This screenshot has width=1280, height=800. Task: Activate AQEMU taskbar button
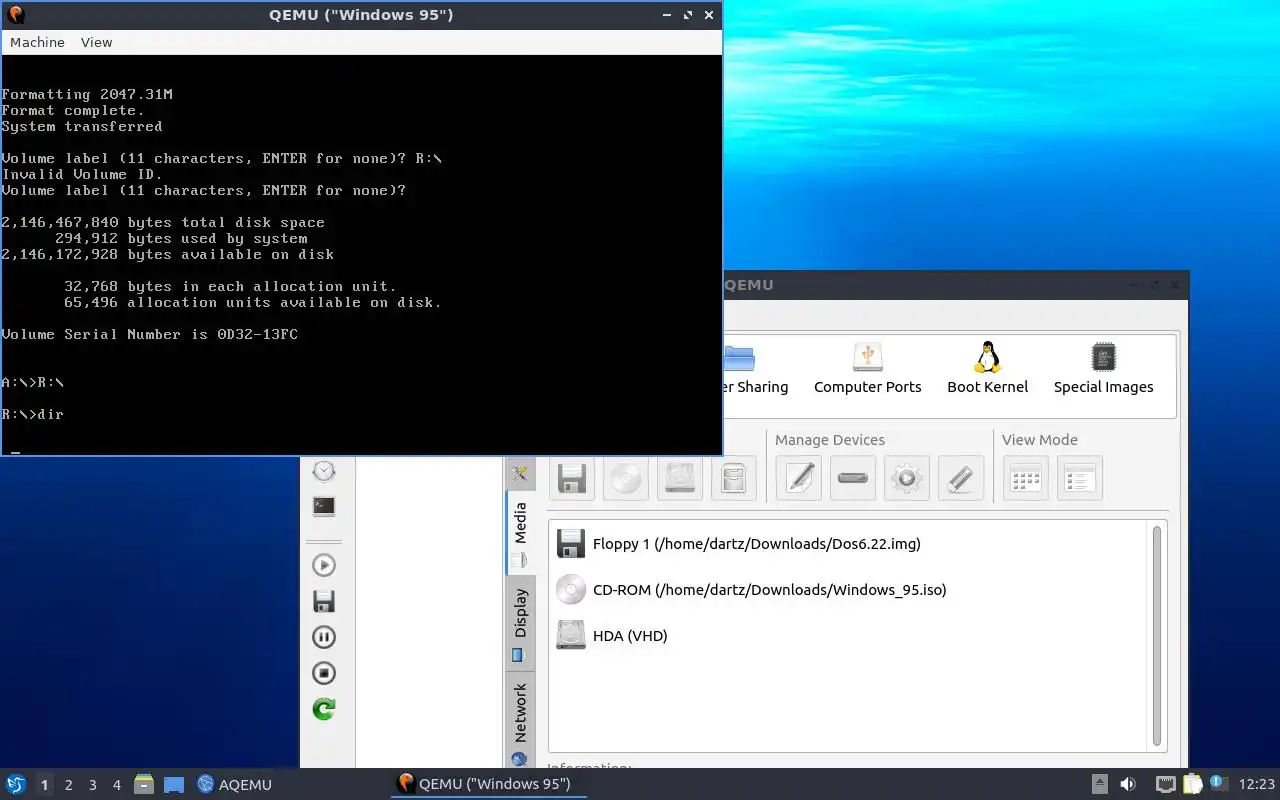click(235, 784)
